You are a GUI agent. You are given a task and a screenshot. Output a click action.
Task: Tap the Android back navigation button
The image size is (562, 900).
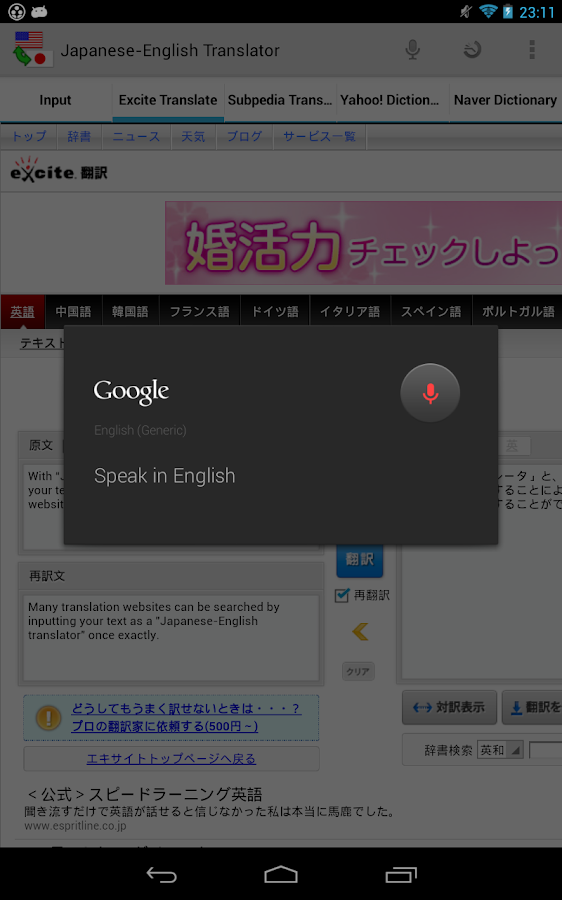click(x=161, y=874)
